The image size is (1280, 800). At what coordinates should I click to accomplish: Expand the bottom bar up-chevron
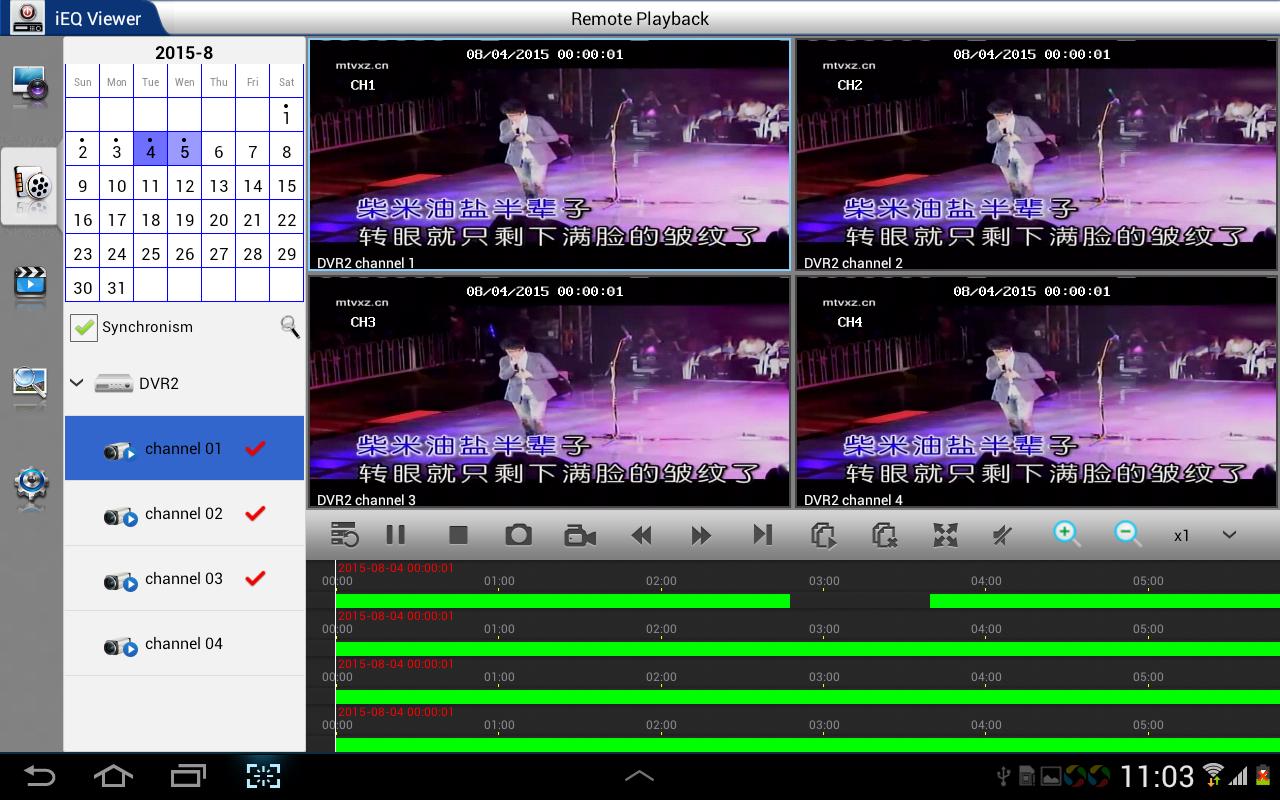[639, 776]
